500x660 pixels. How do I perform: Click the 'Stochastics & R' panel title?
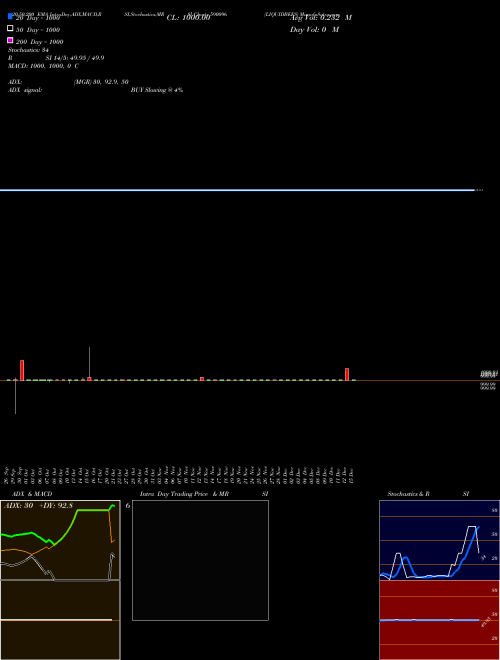click(x=408, y=494)
